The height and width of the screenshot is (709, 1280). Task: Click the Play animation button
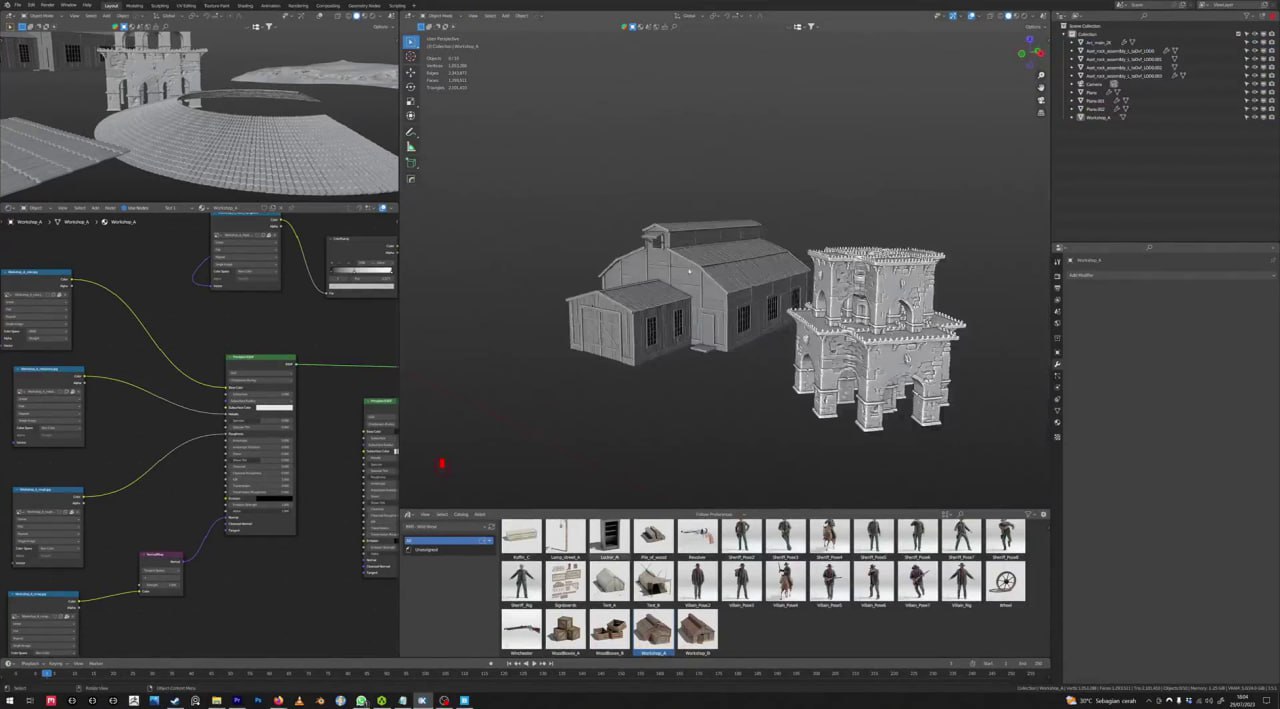[534, 663]
